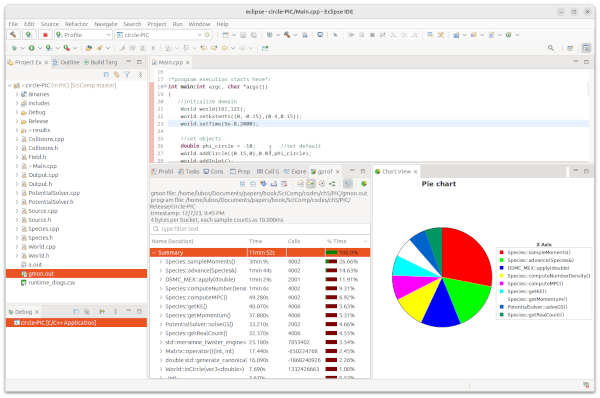Viewport: 600px width, 398px height.
Task: Click the Debug view's remove-terminated icon
Action: (86, 312)
